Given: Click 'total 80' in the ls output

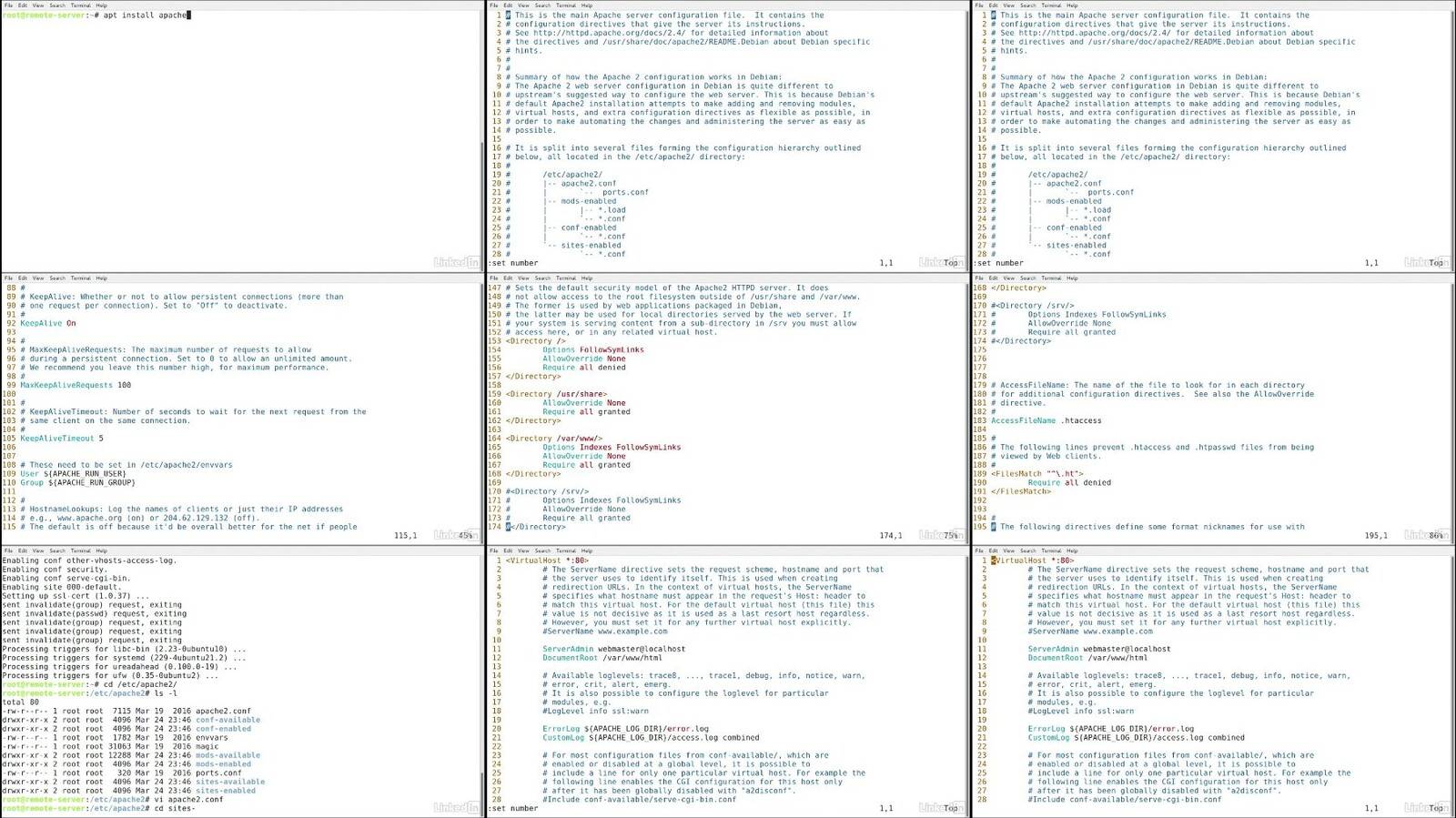Looking at the screenshot, I should (20, 702).
